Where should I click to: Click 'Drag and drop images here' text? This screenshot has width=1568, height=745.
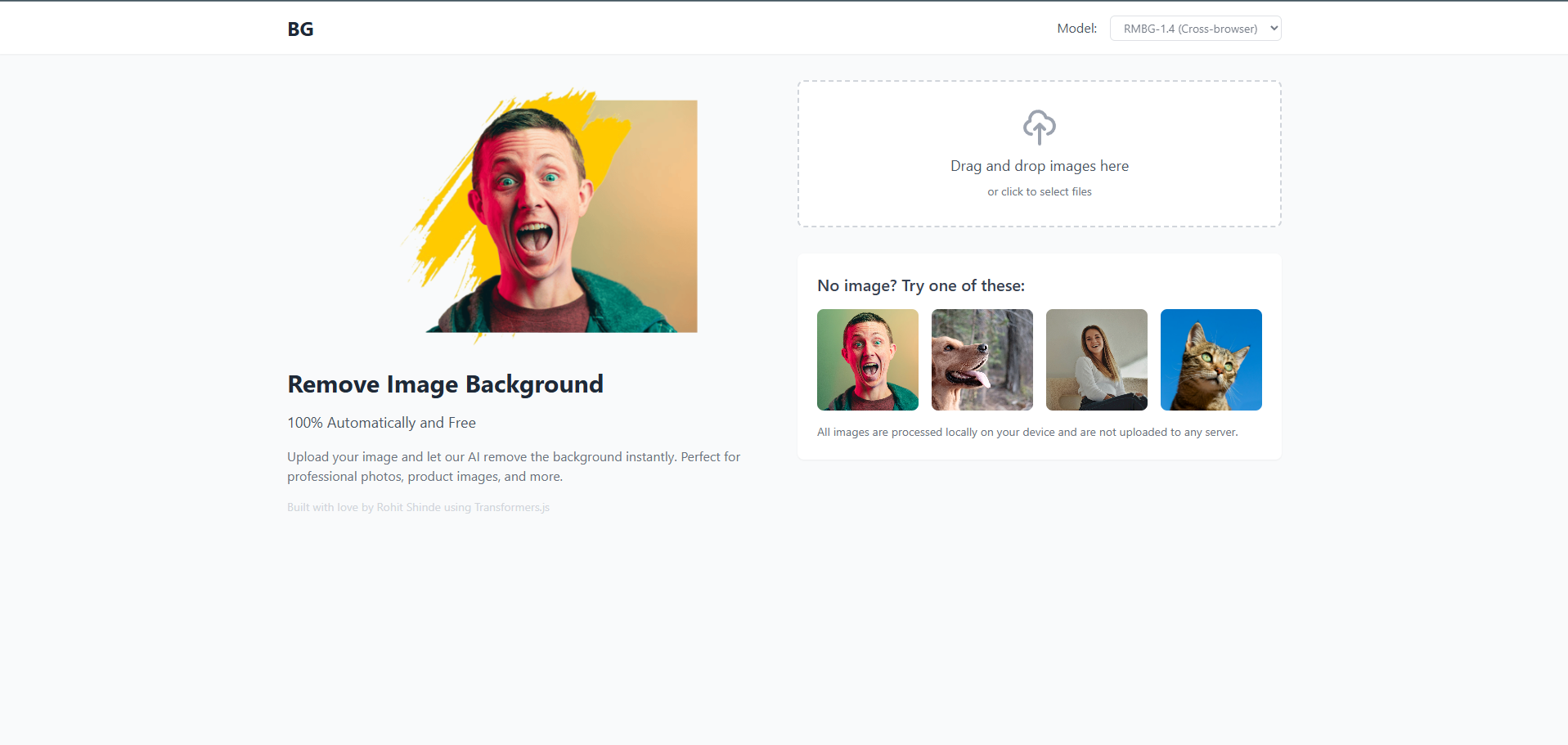click(x=1039, y=165)
